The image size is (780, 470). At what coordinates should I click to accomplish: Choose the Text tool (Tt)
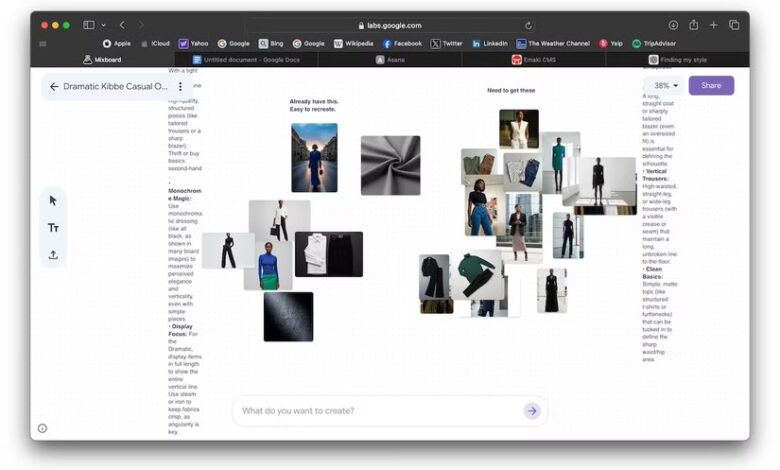tap(53, 228)
